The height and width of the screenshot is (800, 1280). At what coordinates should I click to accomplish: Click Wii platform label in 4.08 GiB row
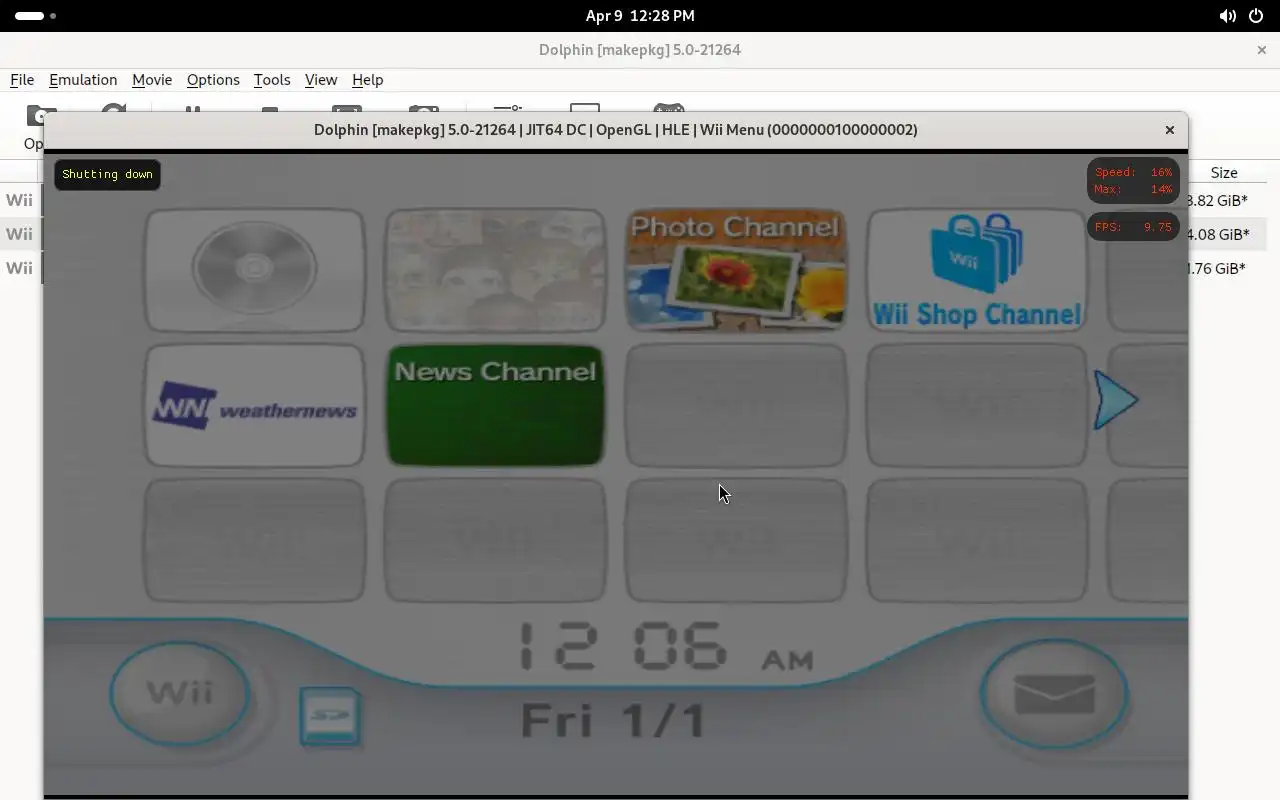click(x=19, y=234)
